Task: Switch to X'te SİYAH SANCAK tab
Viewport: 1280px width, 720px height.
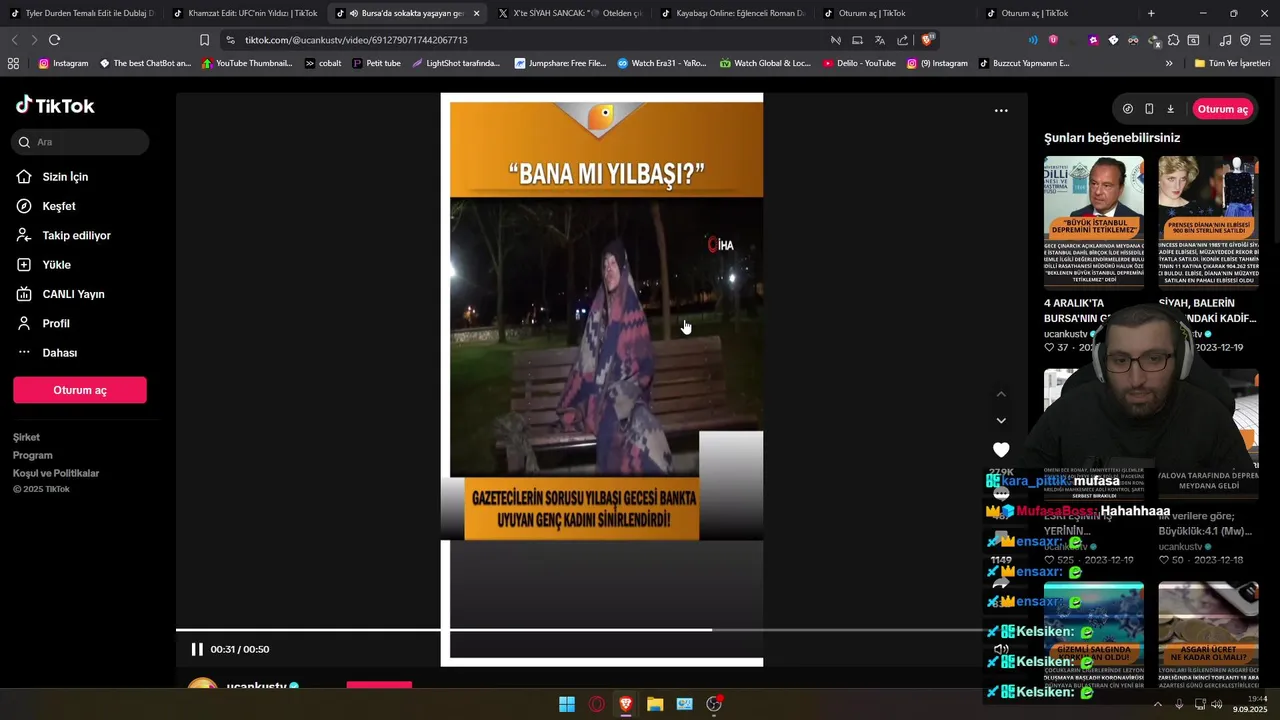Action: click(570, 13)
